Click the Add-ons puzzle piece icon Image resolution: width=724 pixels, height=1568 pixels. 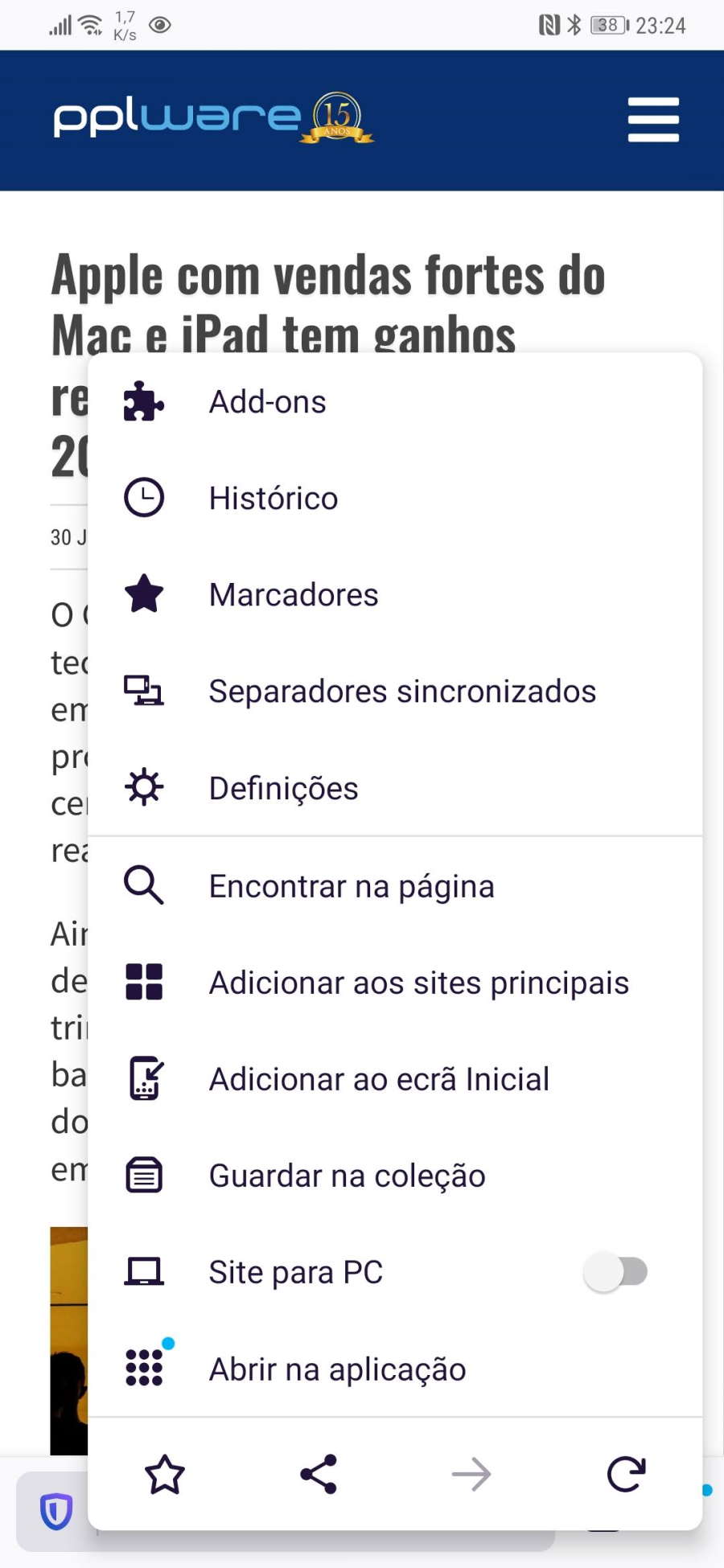(144, 401)
